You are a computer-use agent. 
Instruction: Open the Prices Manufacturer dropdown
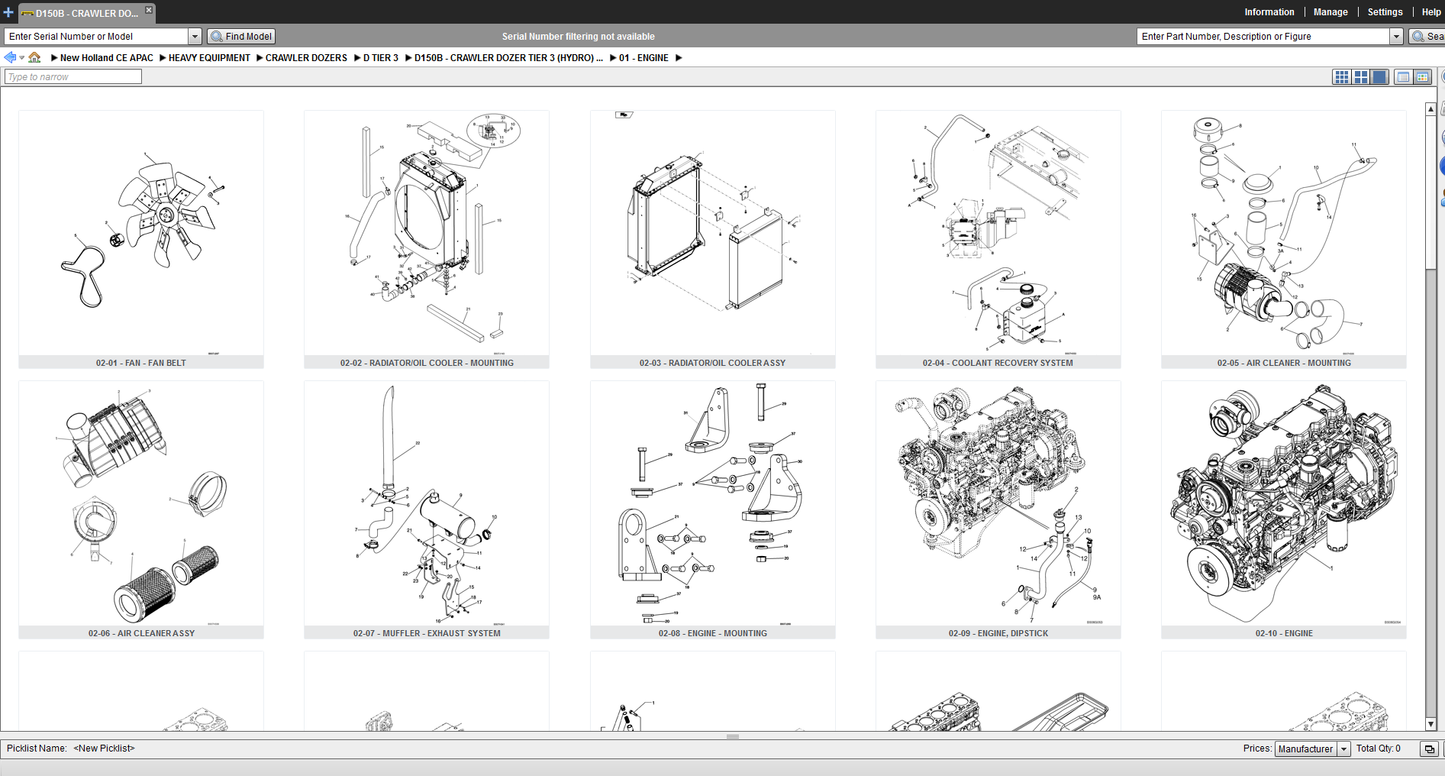pos(1343,749)
